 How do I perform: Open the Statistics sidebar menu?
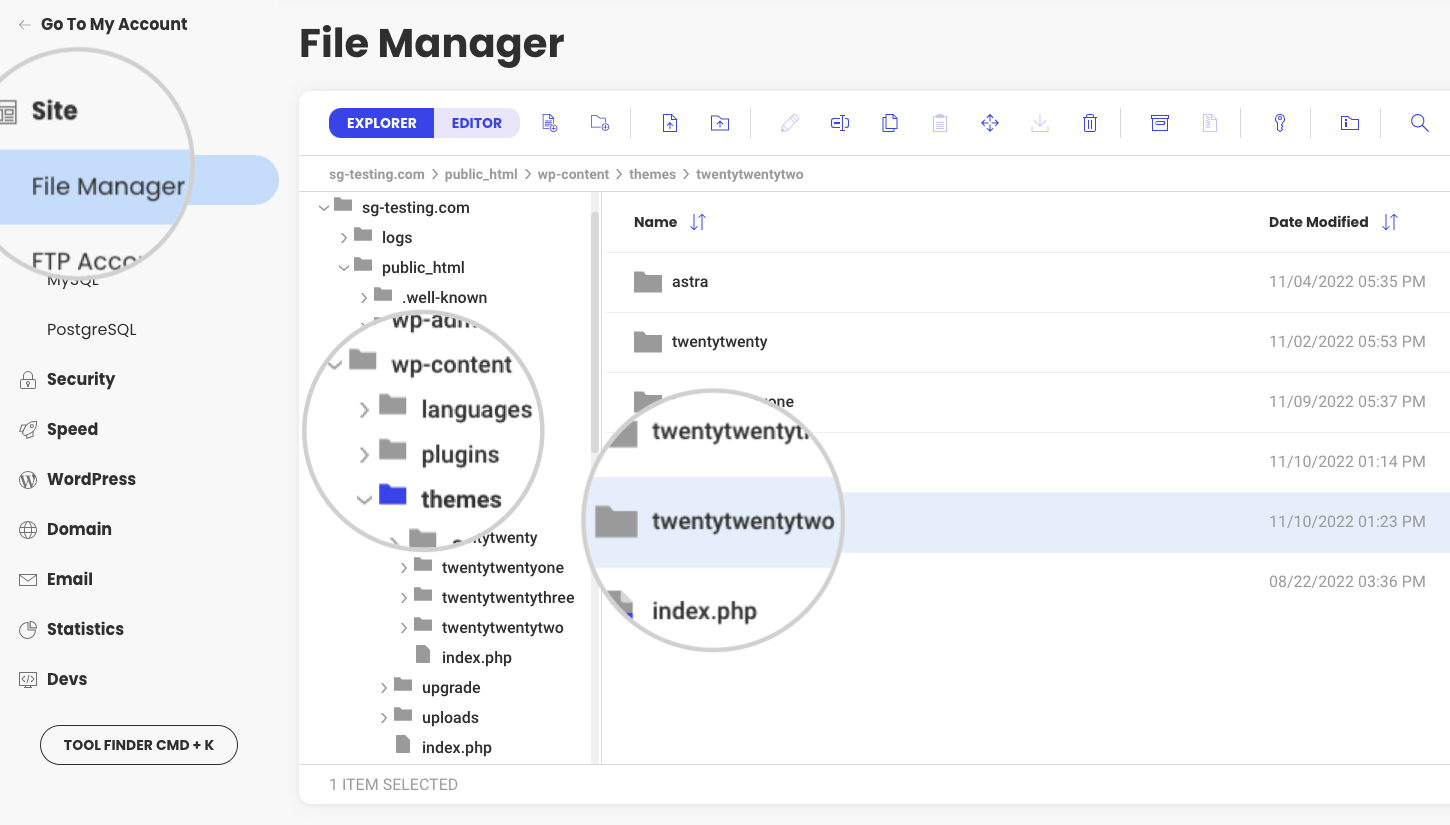(x=85, y=629)
